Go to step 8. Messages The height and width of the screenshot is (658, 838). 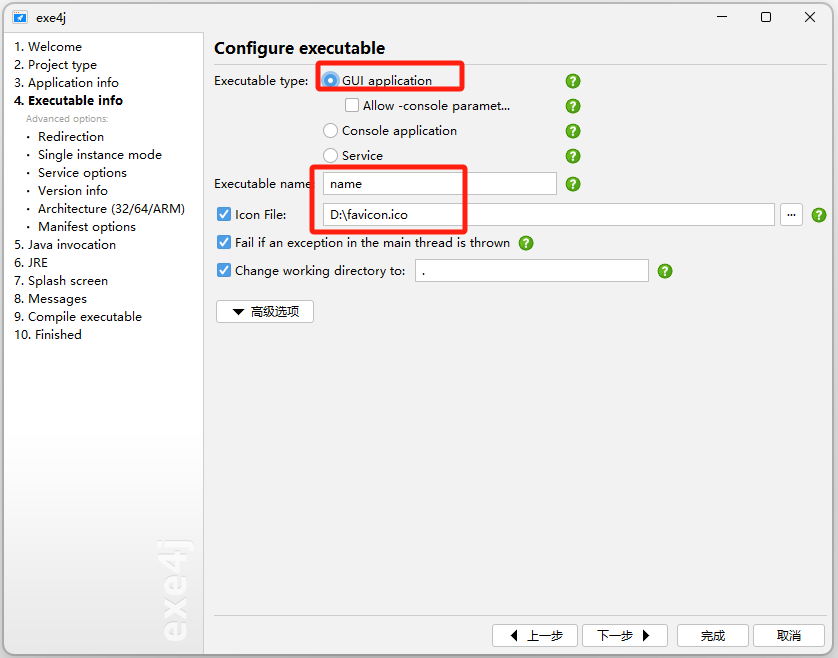[x=50, y=299]
